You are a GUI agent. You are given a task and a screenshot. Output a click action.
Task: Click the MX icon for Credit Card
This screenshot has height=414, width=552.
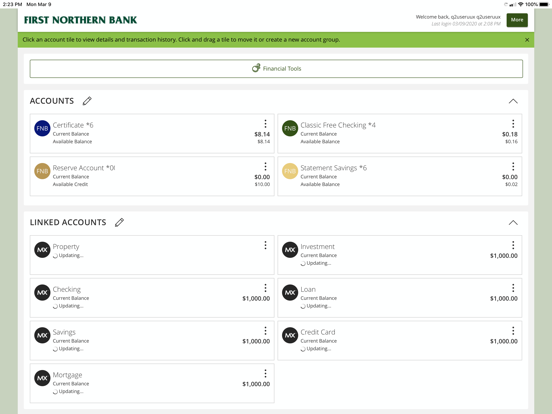(290, 335)
